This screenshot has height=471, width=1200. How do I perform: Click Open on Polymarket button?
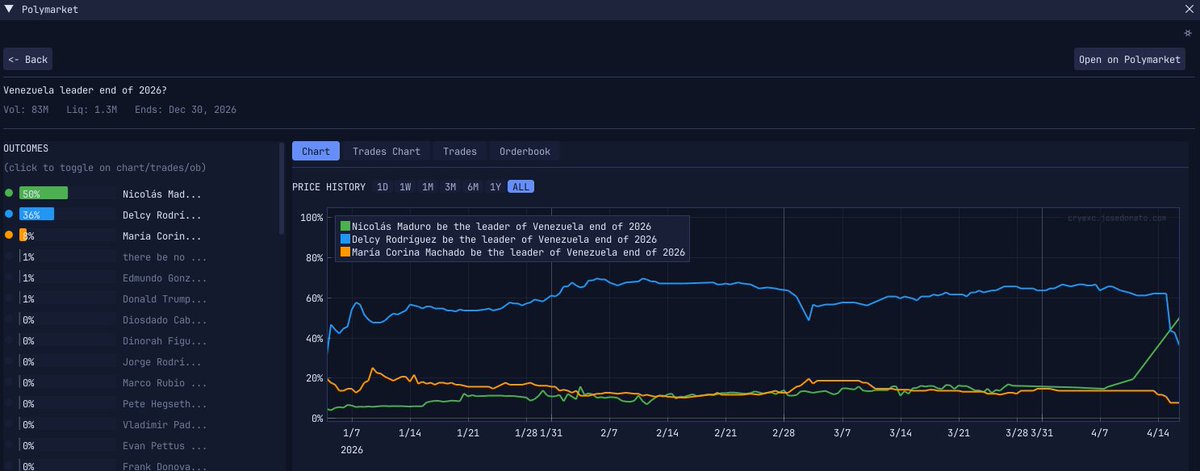(1130, 59)
